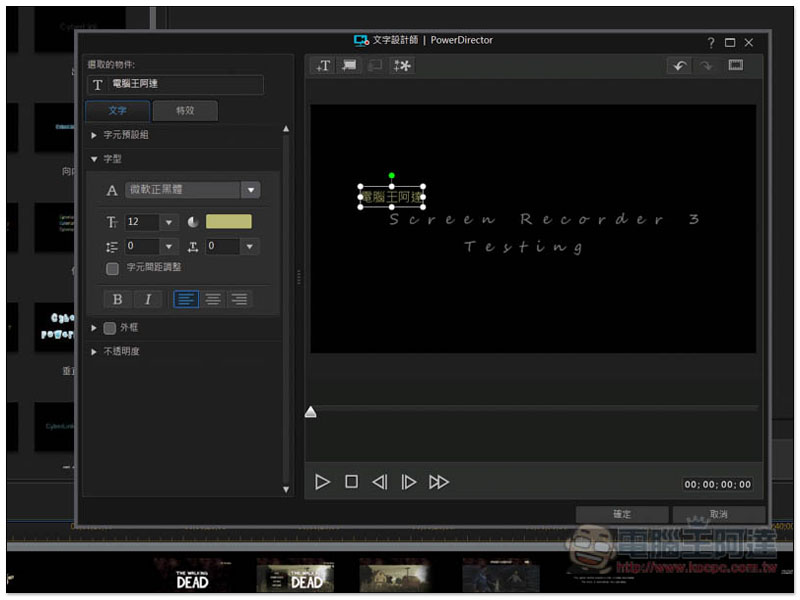Click the insert particle effect icon
The height and width of the screenshot is (600, 800).
coord(403,66)
